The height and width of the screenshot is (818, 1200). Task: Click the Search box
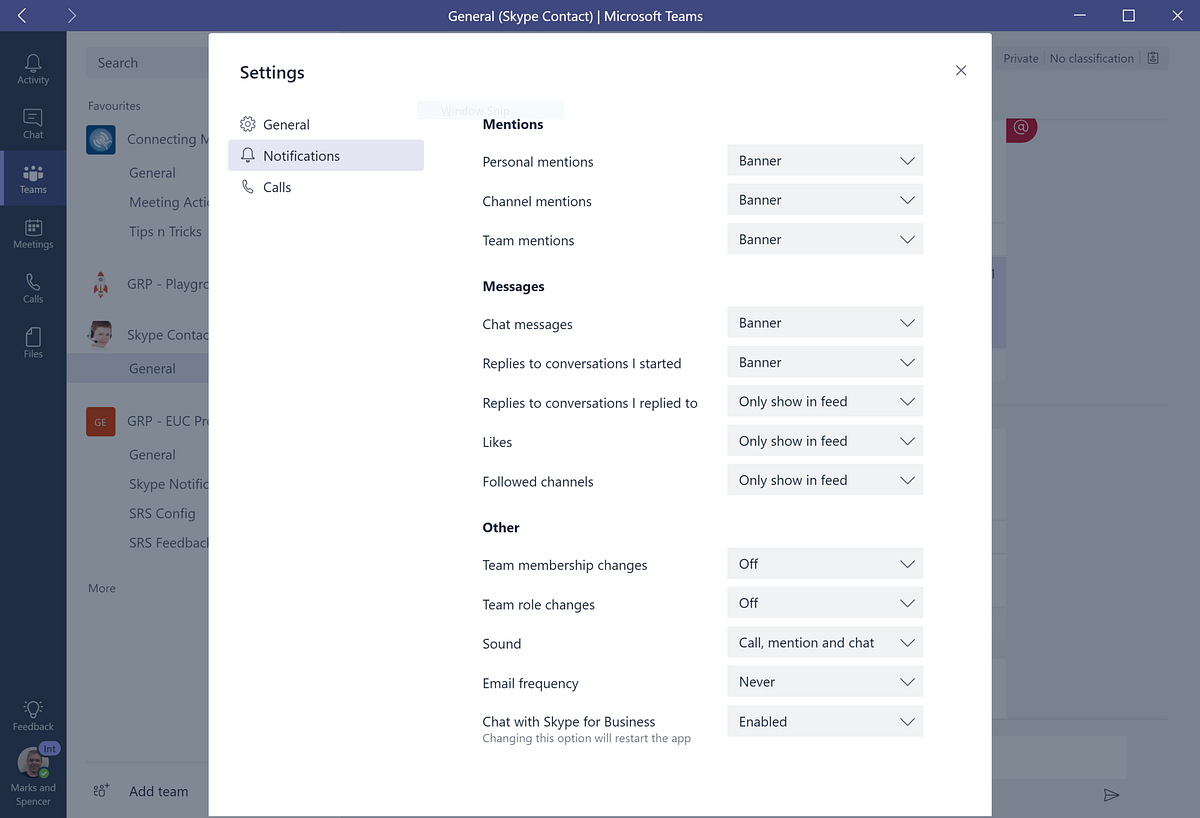click(x=147, y=62)
